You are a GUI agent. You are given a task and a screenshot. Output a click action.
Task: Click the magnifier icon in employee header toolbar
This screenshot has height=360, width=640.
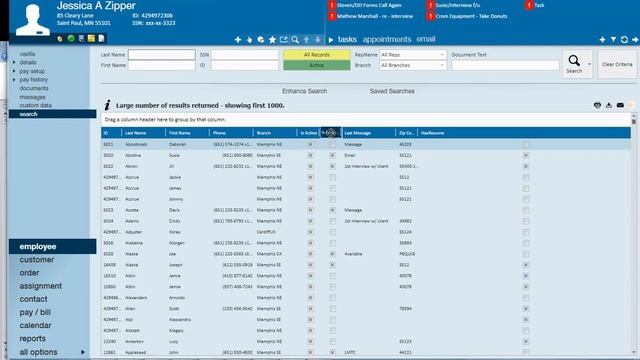coord(295,40)
